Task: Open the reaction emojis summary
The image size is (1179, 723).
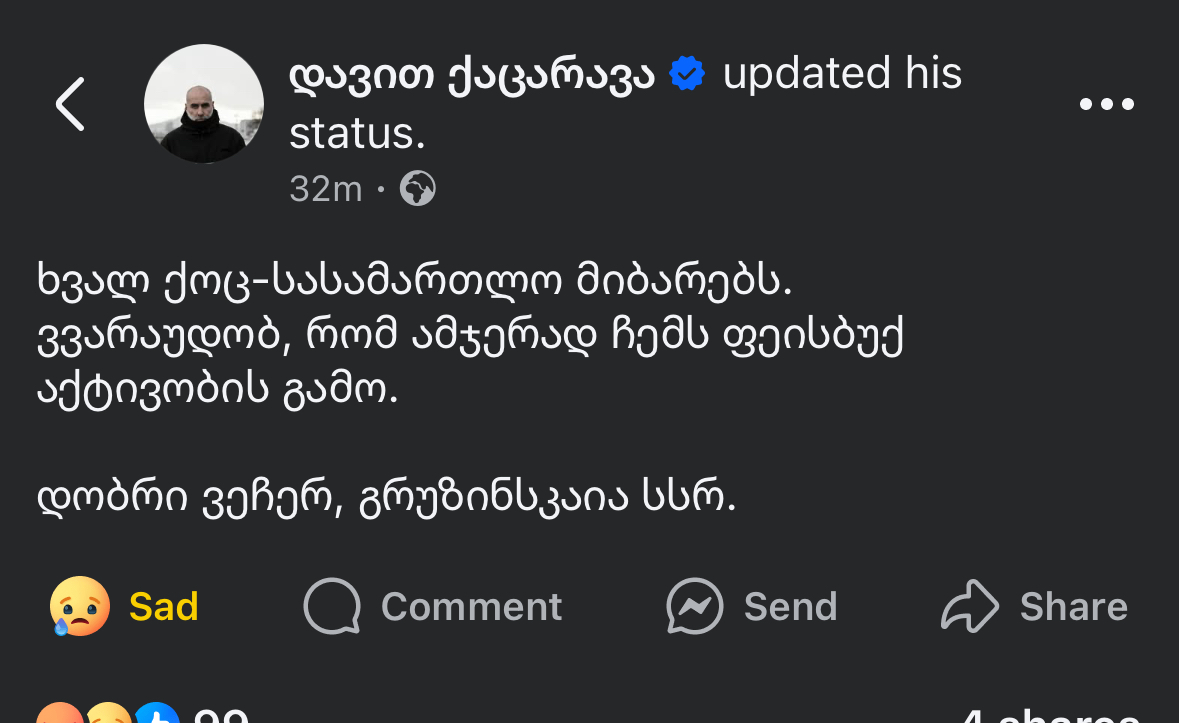Action: 108,714
